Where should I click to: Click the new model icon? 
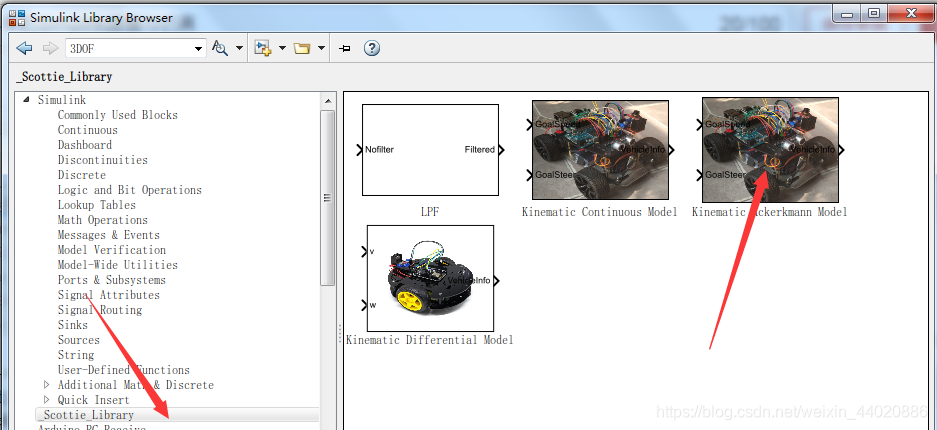coord(263,48)
